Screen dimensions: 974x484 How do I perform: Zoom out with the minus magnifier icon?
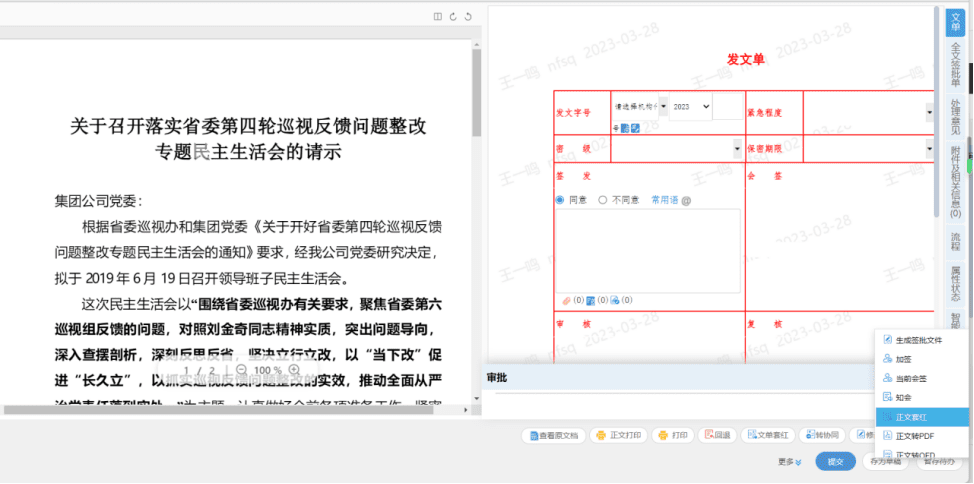point(242,370)
